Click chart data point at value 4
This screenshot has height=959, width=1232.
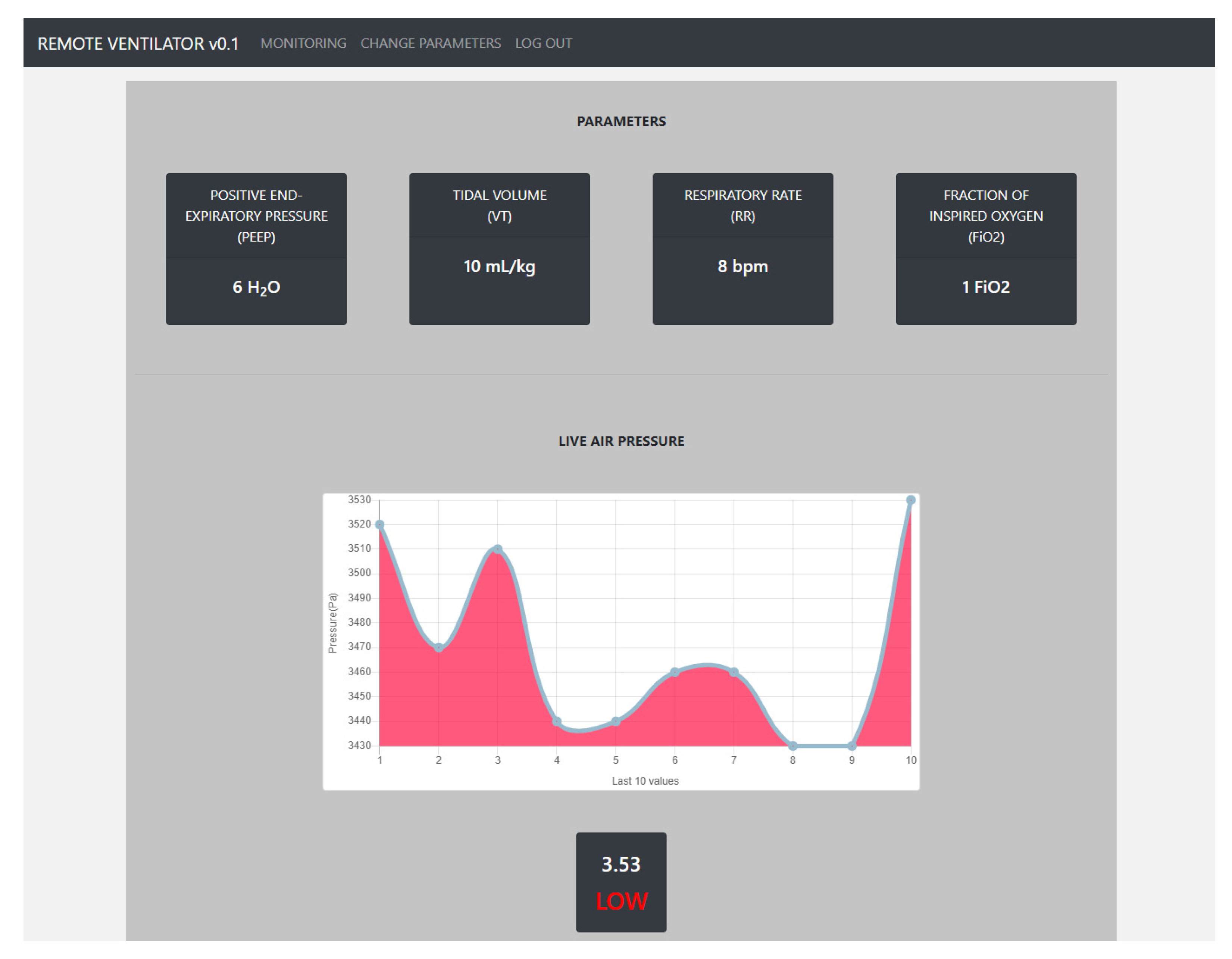tap(557, 721)
